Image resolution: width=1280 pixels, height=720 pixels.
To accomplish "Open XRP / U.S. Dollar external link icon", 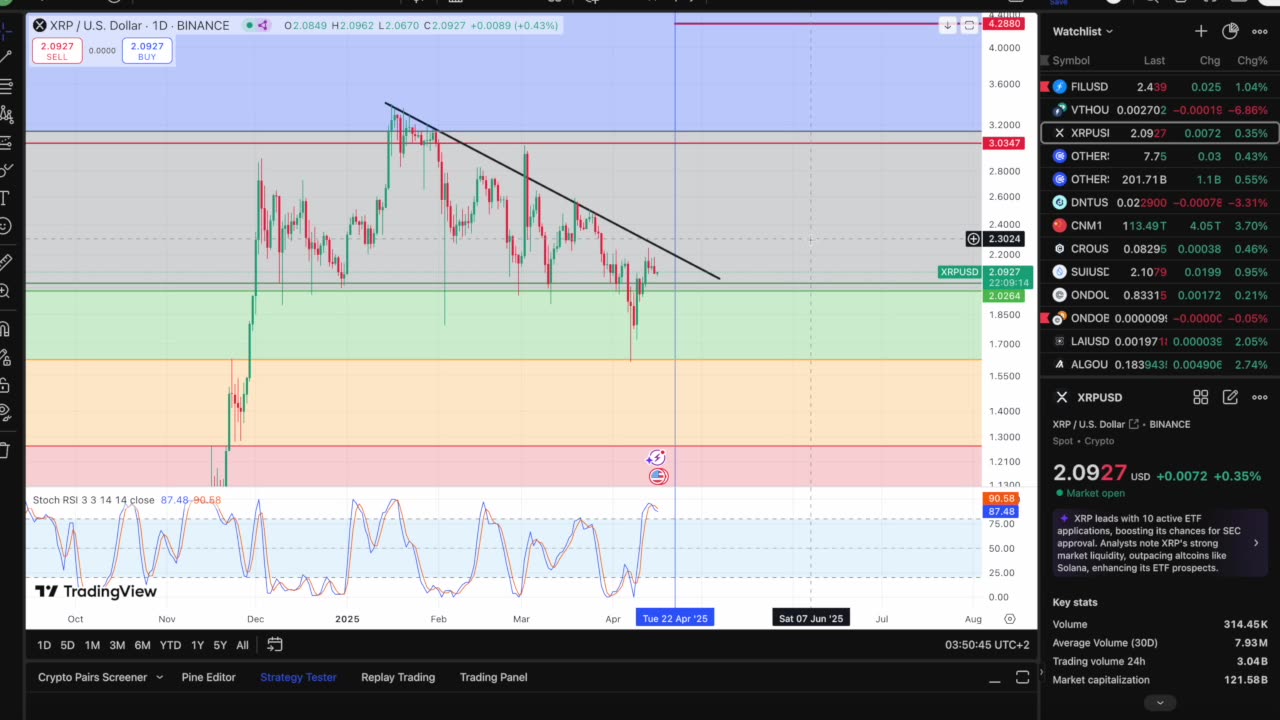I will (x=1135, y=424).
